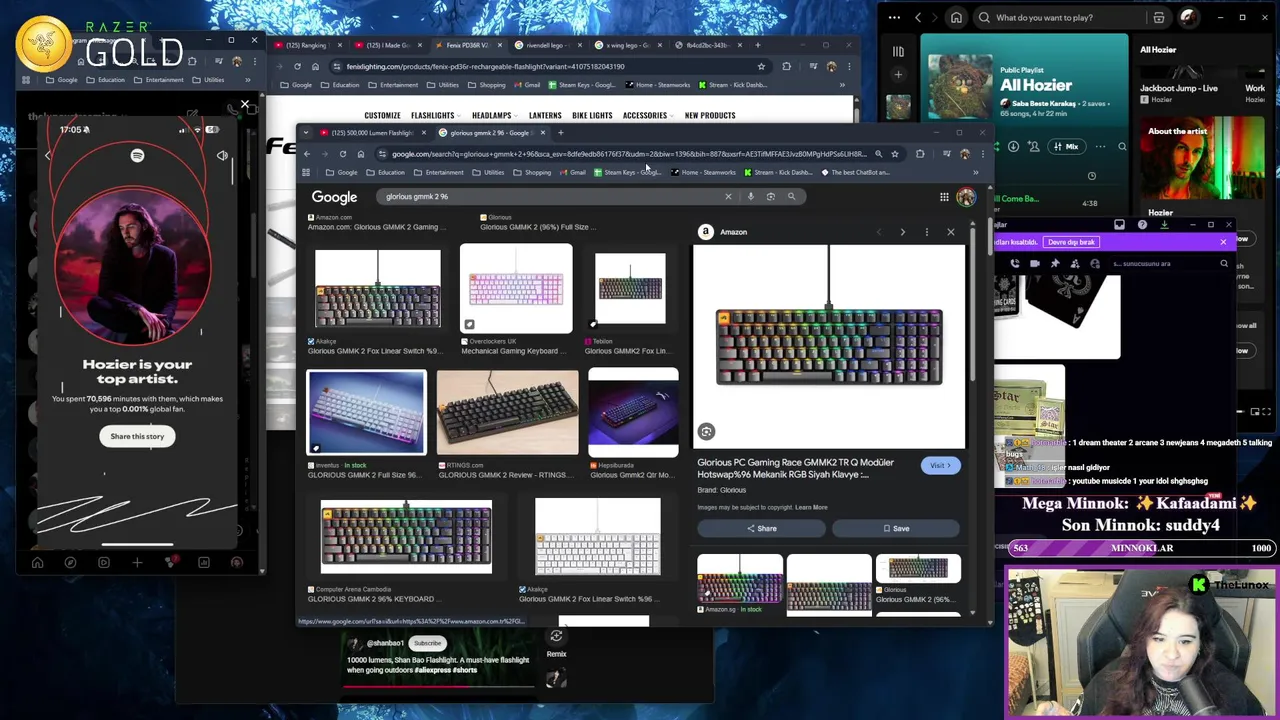The height and width of the screenshot is (720, 1280).
Task: Go back in Spotify navigation
Action: tap(918, 17)
